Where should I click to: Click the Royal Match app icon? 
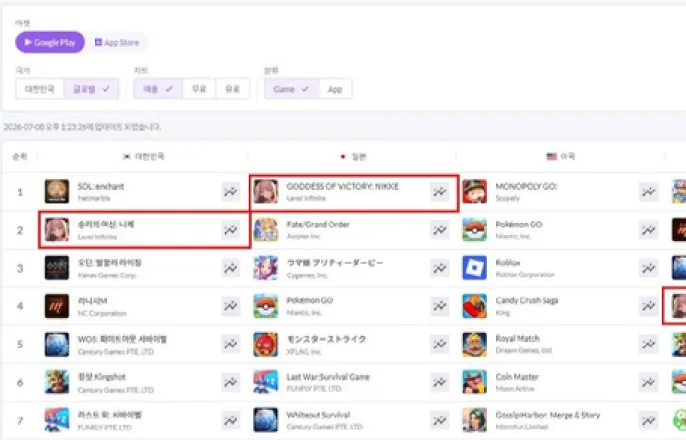[x=475, y=344]
